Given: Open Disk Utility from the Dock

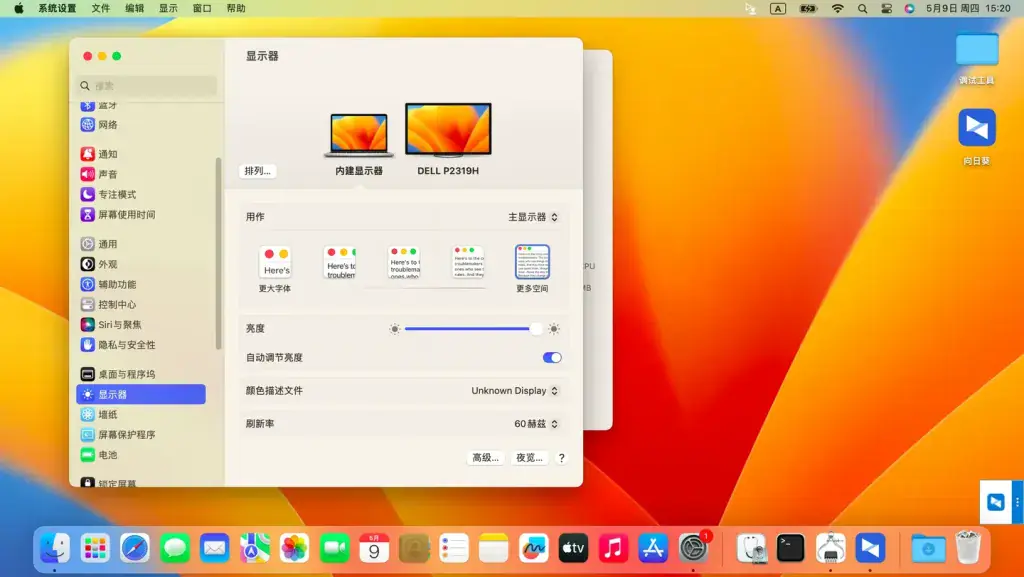Looking at the screenshot, I should coord(750,548).
